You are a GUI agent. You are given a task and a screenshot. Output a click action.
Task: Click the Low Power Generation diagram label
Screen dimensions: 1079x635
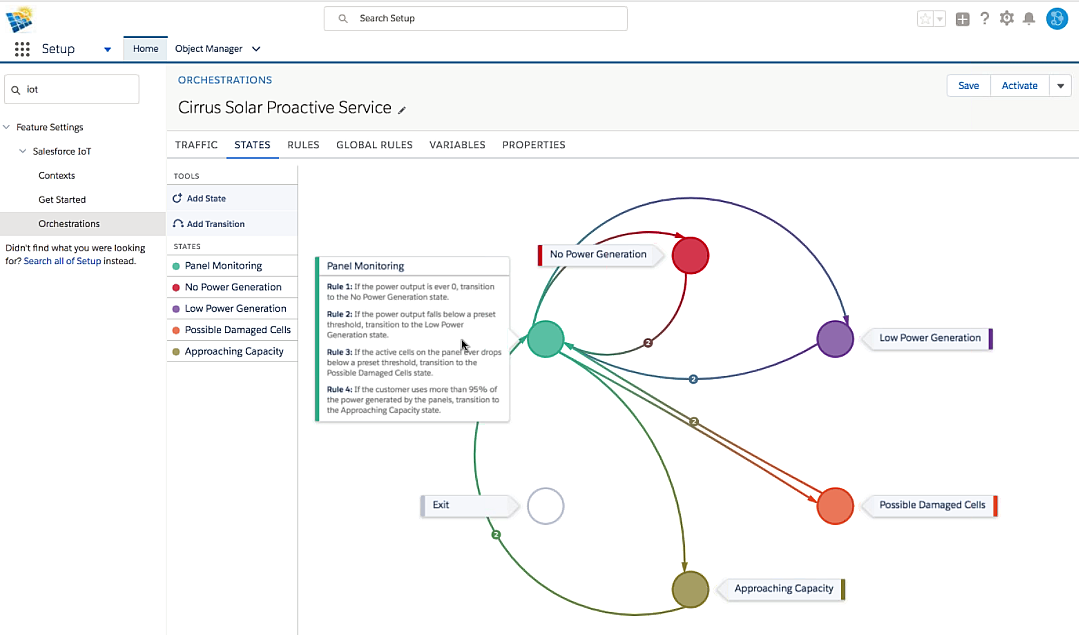930,338
